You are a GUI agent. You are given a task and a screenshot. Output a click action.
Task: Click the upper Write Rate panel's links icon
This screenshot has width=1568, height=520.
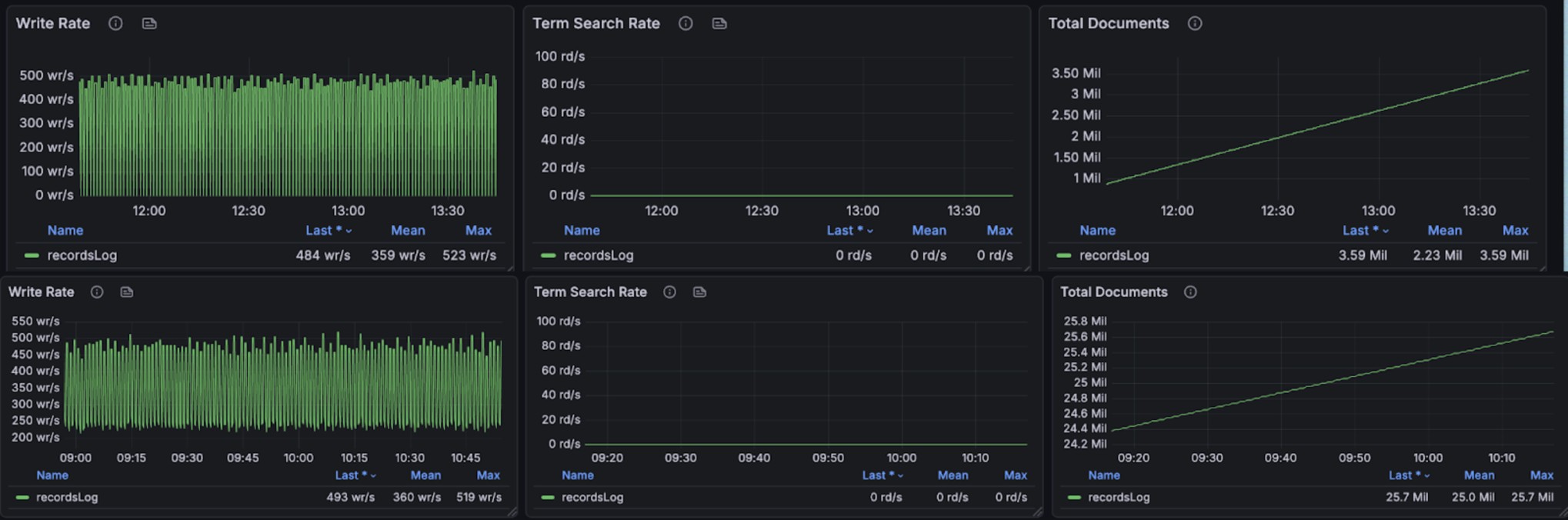click(149, 24)
